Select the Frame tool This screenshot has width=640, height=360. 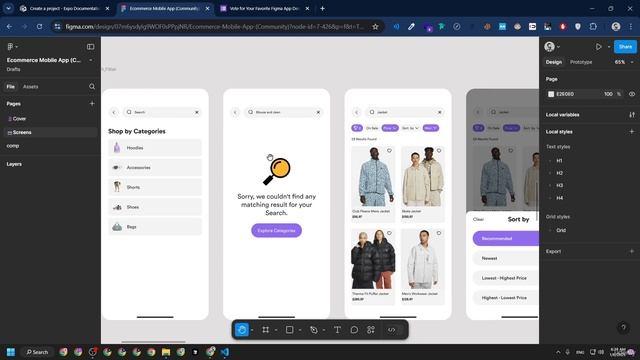(x=266, y=330)
